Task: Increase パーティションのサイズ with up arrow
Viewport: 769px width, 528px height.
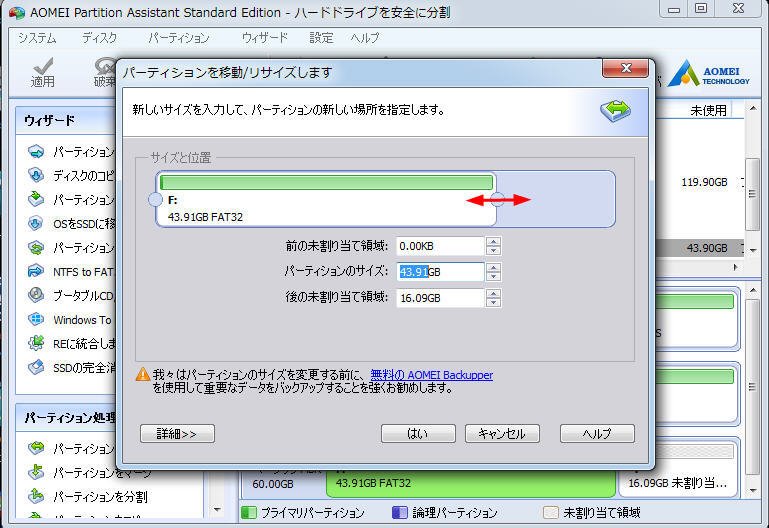Action: pyautogui.click(x=493, y=267)
